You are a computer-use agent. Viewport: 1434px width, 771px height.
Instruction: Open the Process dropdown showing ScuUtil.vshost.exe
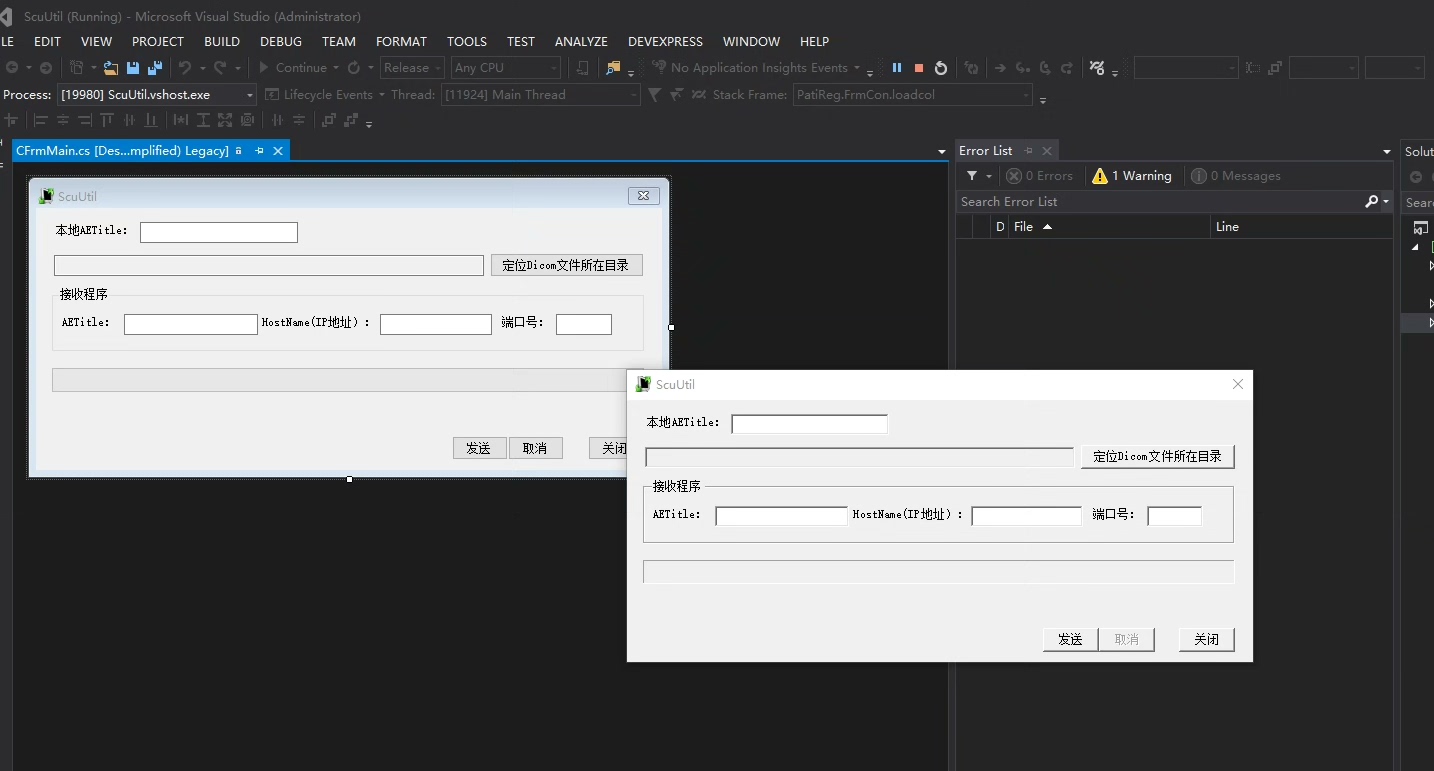[x=156, y=95]
